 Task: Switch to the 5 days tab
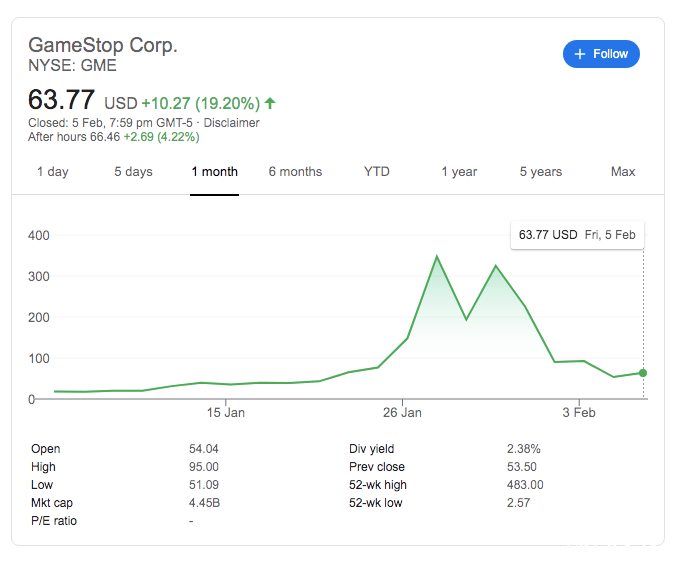click(x=133, y=171)
